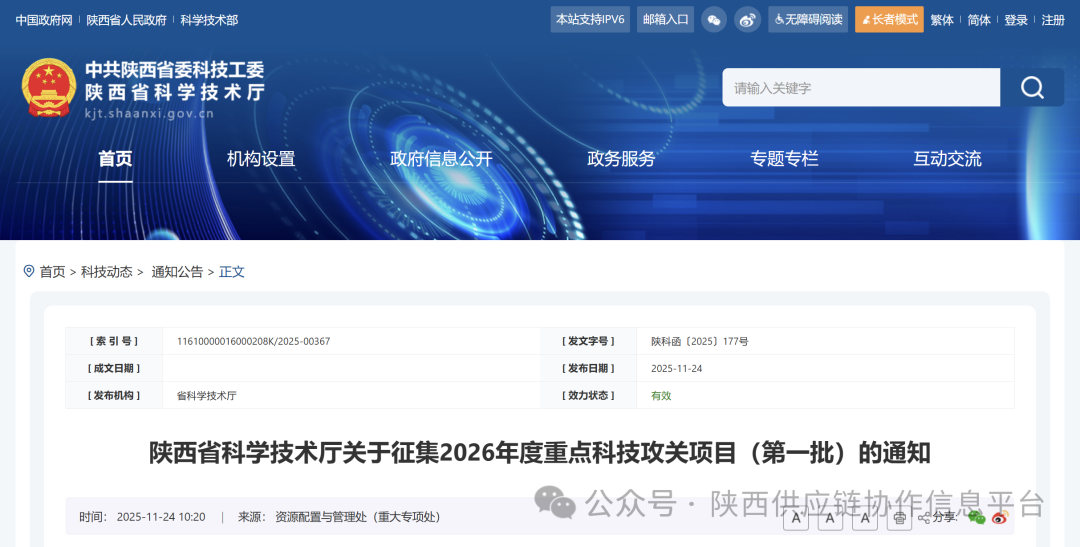Image resolution: width=1080 pixels, height=547 pixels.
Task: Select 专题专栏 in navigation
Action: (785, 159)
